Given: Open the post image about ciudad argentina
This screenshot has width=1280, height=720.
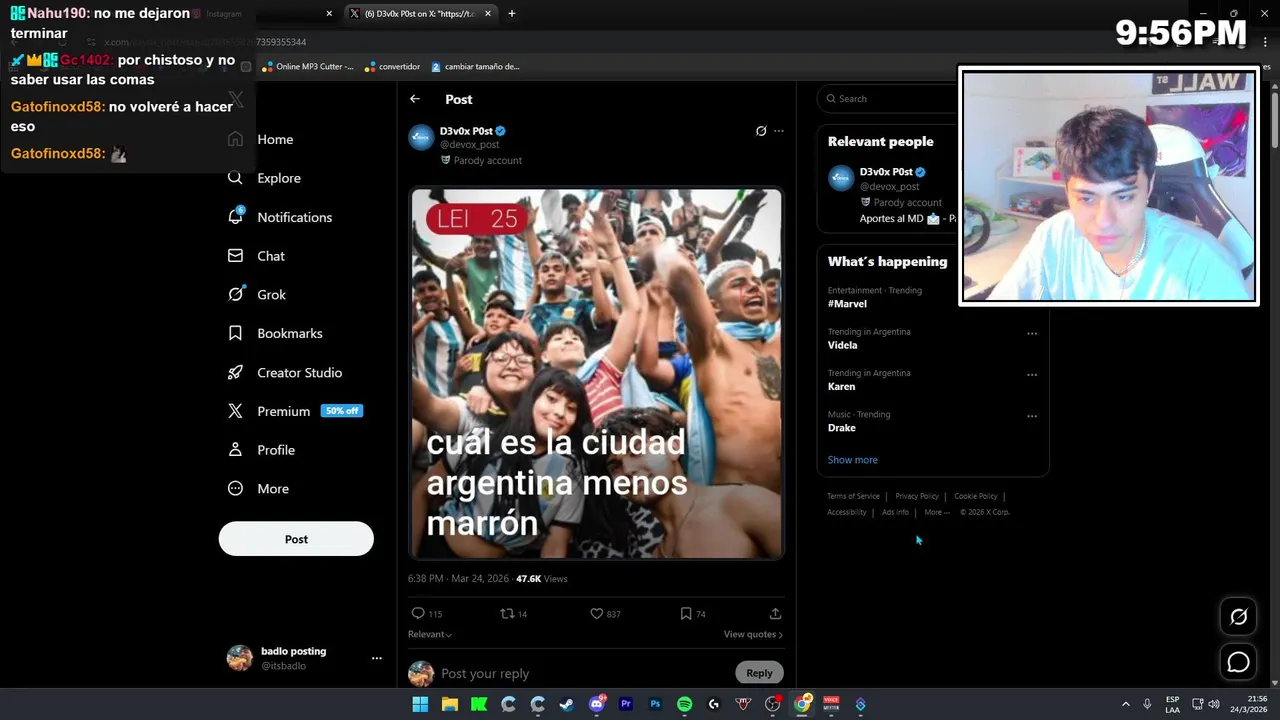Looking at the screenshot, I should [596, 373].
